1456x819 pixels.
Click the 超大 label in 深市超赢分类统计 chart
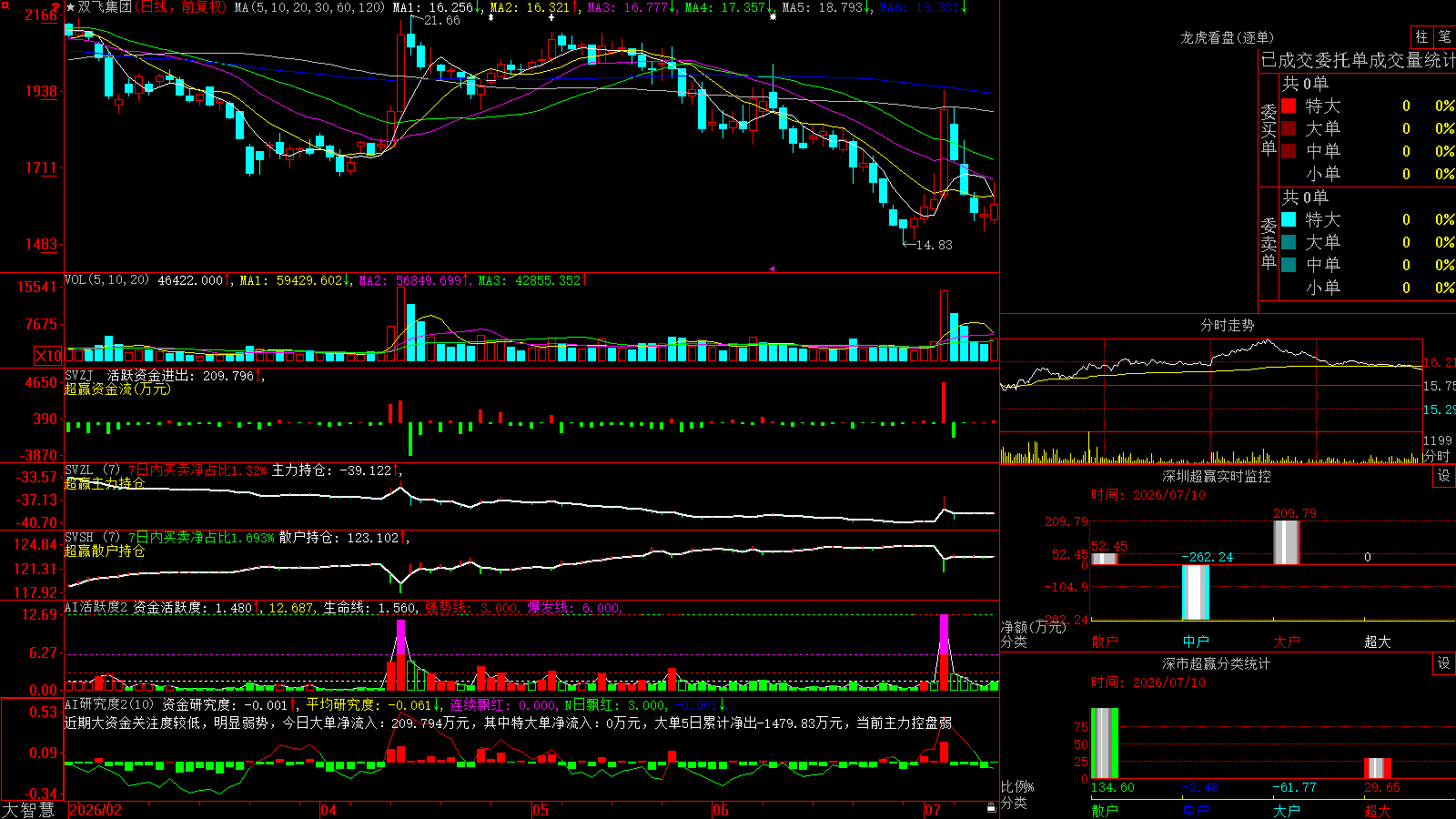(1378, 811)
